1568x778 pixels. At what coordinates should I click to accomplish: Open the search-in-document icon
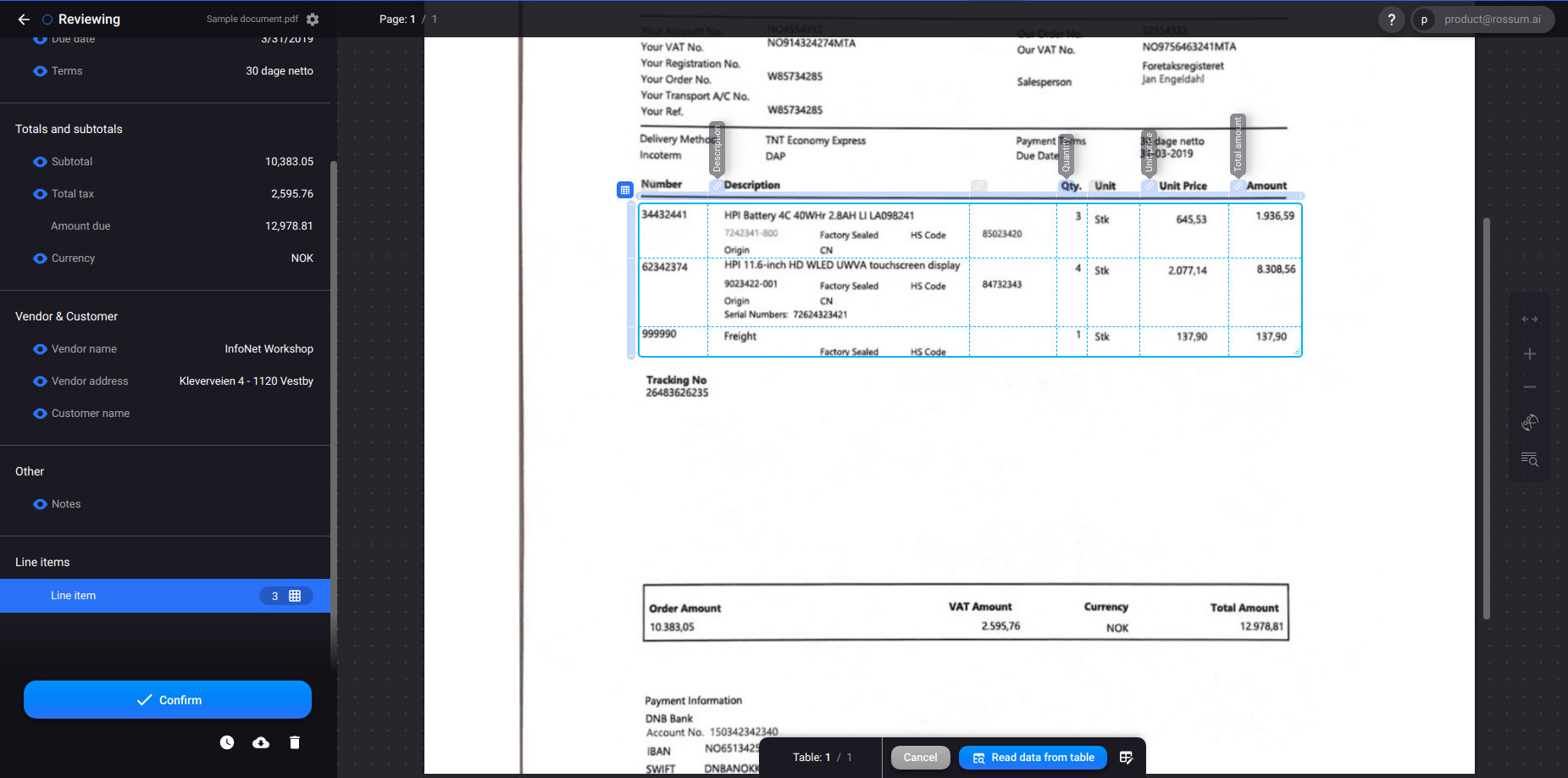1529,458
